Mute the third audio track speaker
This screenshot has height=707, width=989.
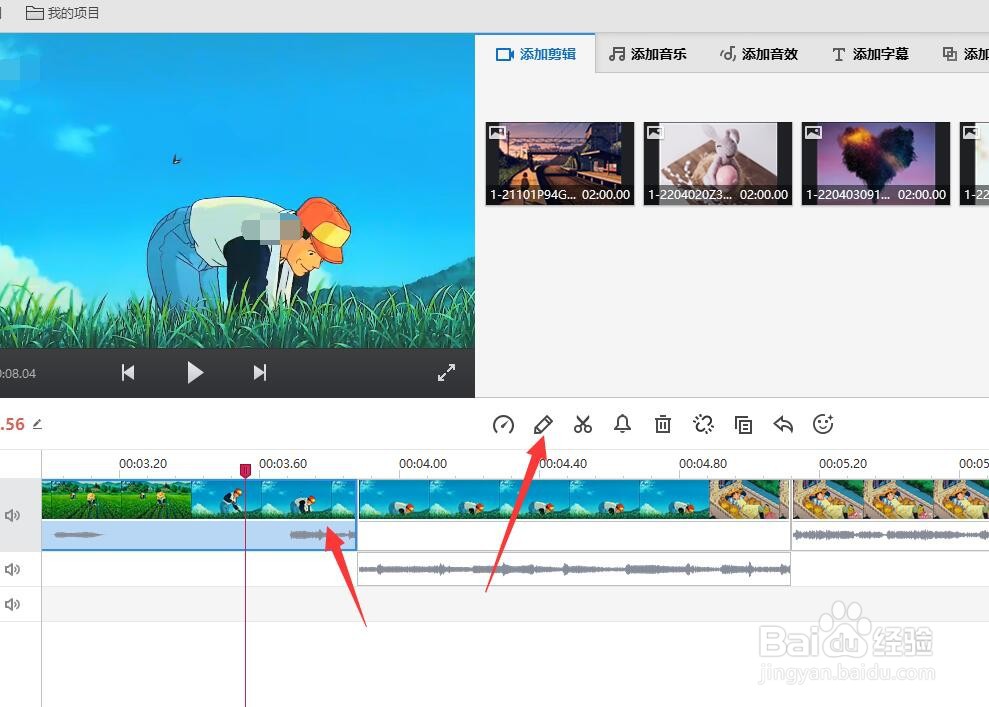coord(13,604)
